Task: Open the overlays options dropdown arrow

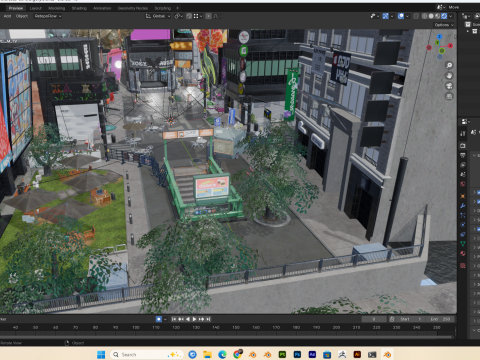Action: pyautogui.click(x=407, y=16)
